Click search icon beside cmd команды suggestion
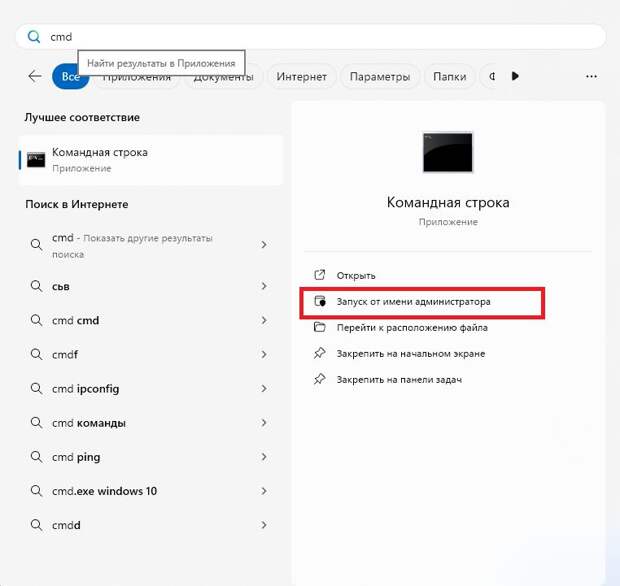Viewport: 620px width, 586px height. click(x=36, y=423)
